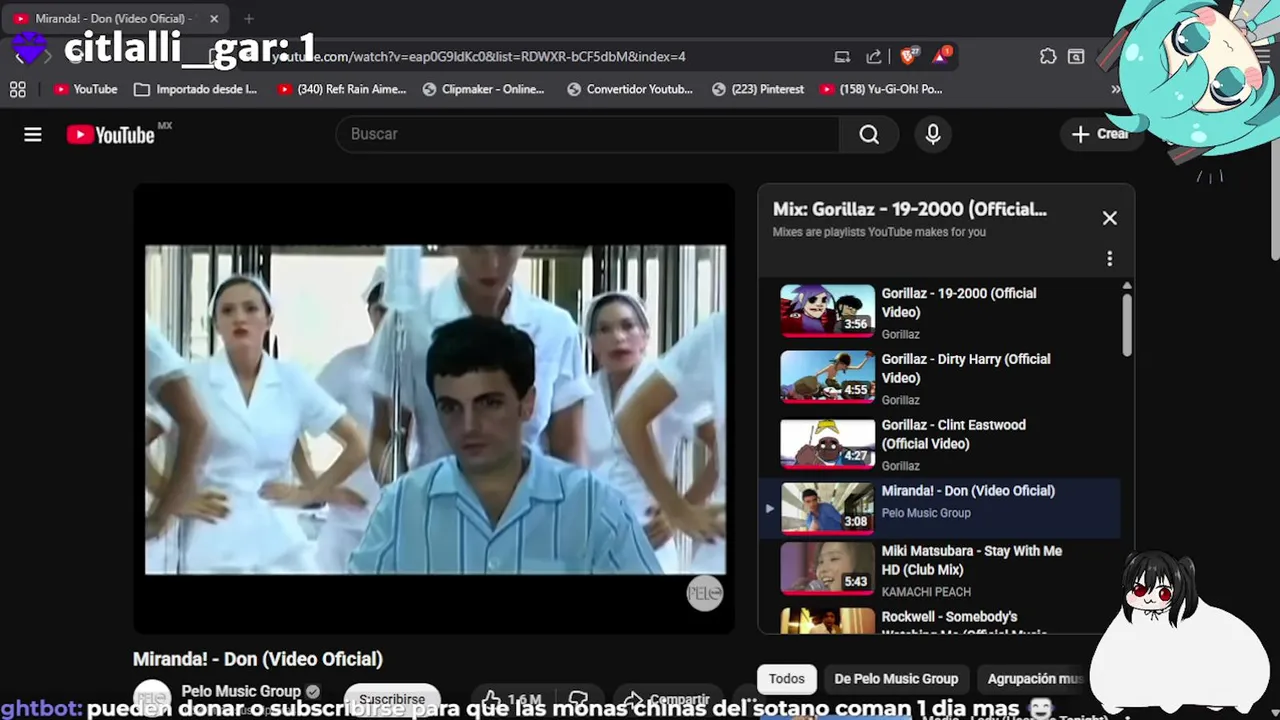Open the Yu-Gi-Oh! Po bookmark

point(881,89)
